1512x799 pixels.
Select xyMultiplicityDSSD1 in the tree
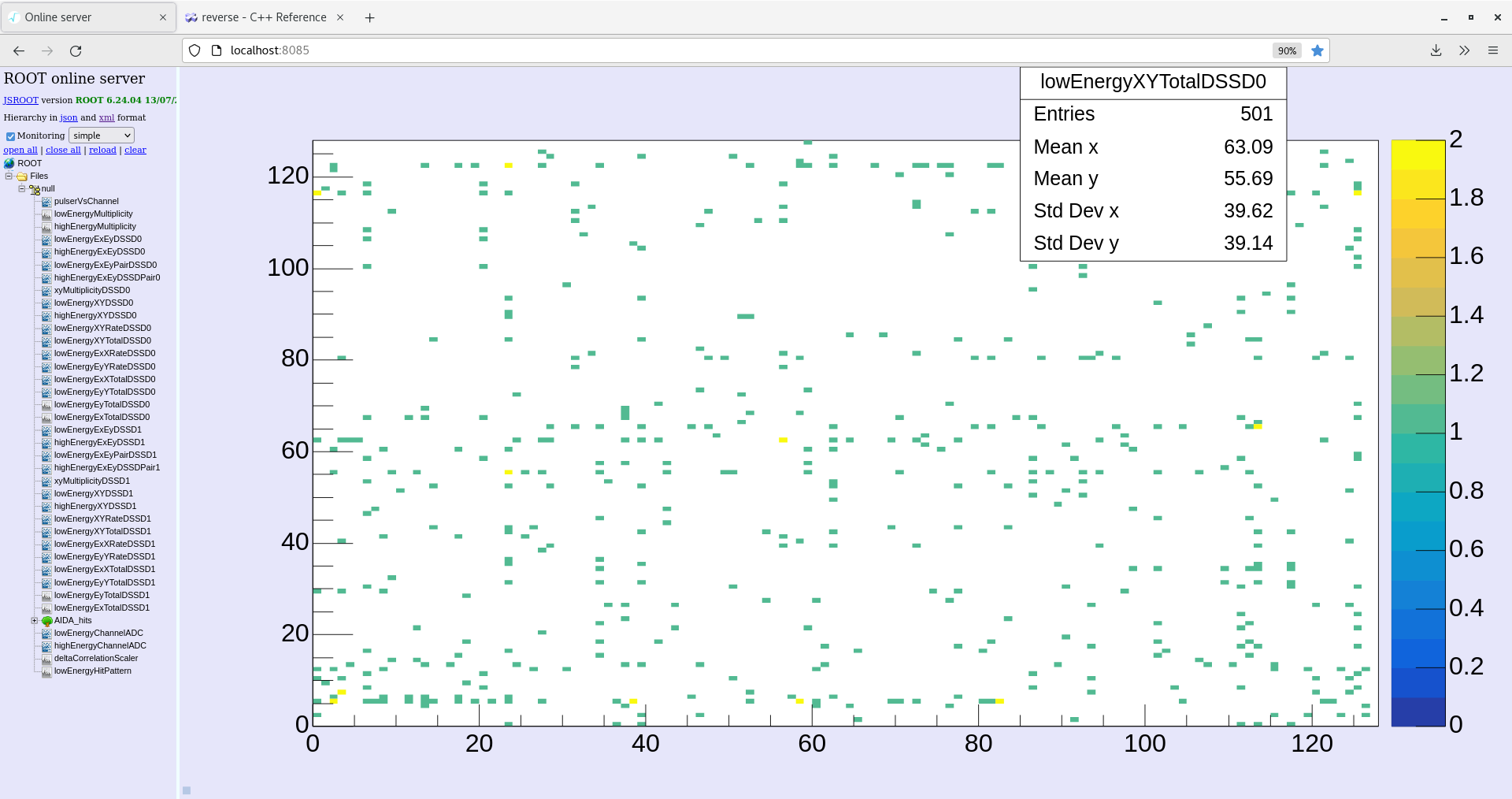(x=92, y=481)
